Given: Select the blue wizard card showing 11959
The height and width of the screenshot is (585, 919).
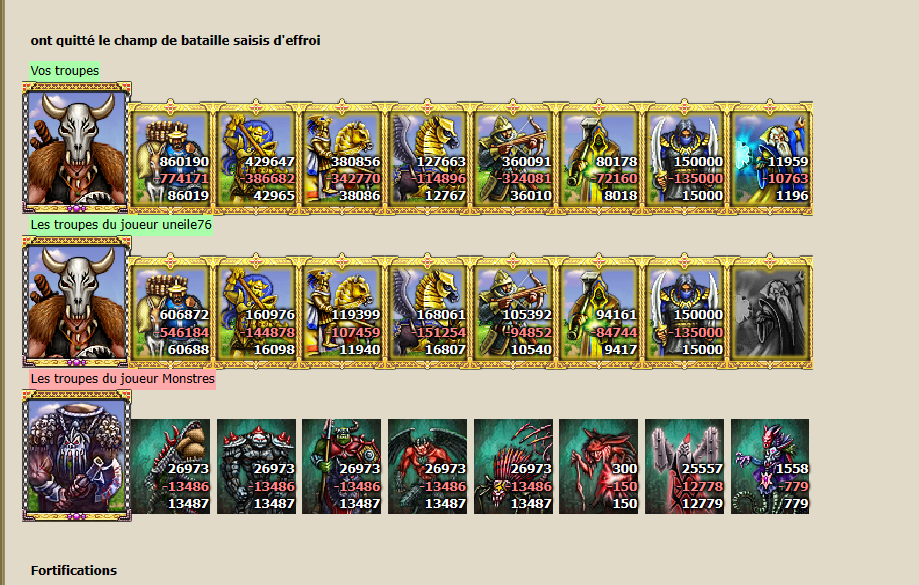Looking at the screenshot, I should (x=770, y=158).
